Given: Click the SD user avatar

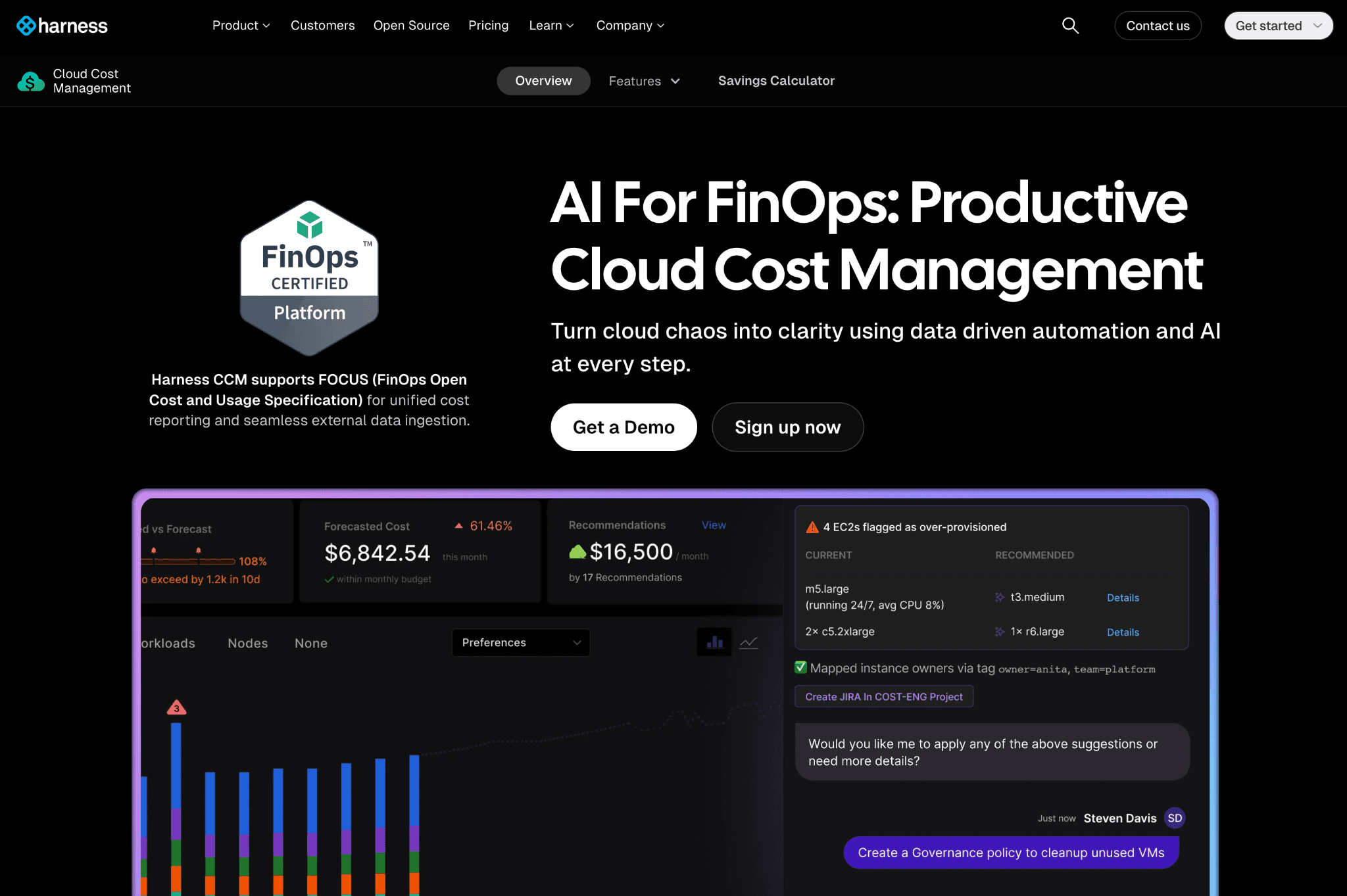Looking at the screenshot, I should [1175, 818].
